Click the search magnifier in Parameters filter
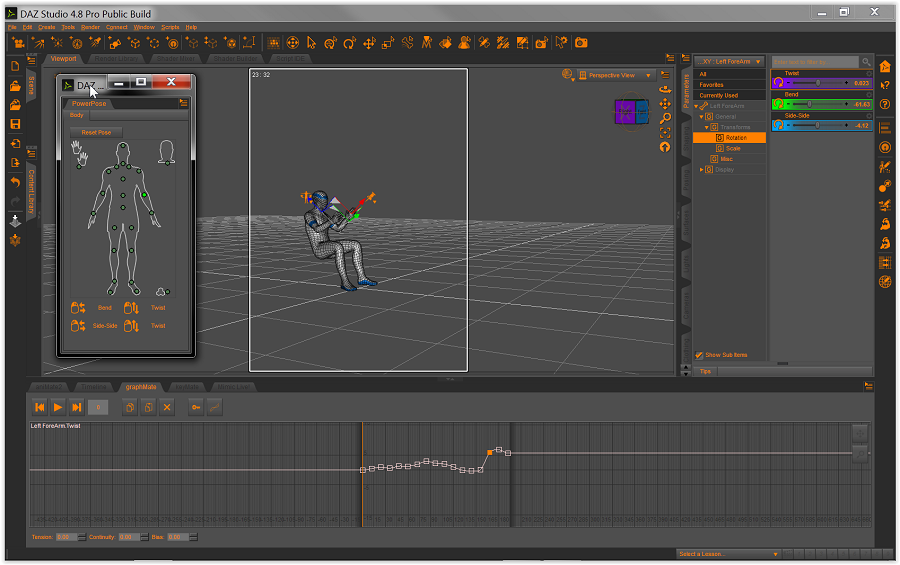The image size is (900, 565). [865, 62]
